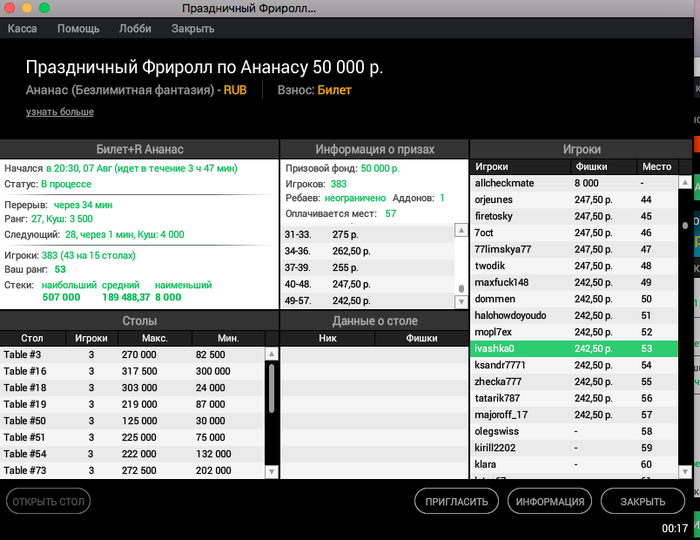Select player tatarik787
Screen dimensions: 700x540
pos(574,398)
